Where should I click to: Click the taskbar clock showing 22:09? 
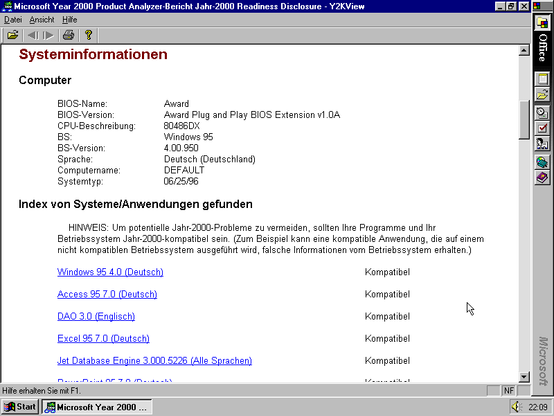(x=538, y=408)
